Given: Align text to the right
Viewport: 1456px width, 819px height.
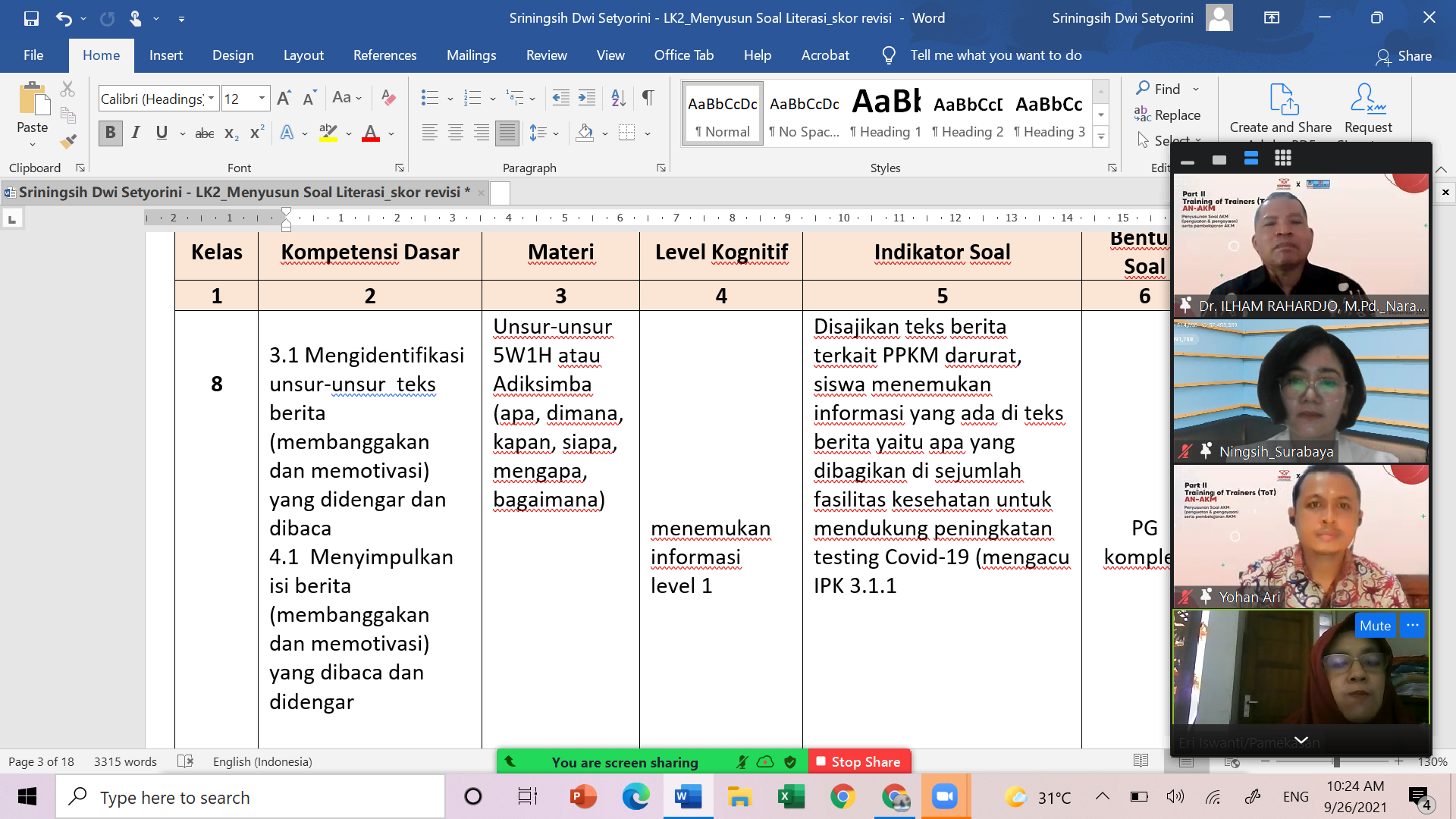Looking at the screenshot, I should (481, 133).
